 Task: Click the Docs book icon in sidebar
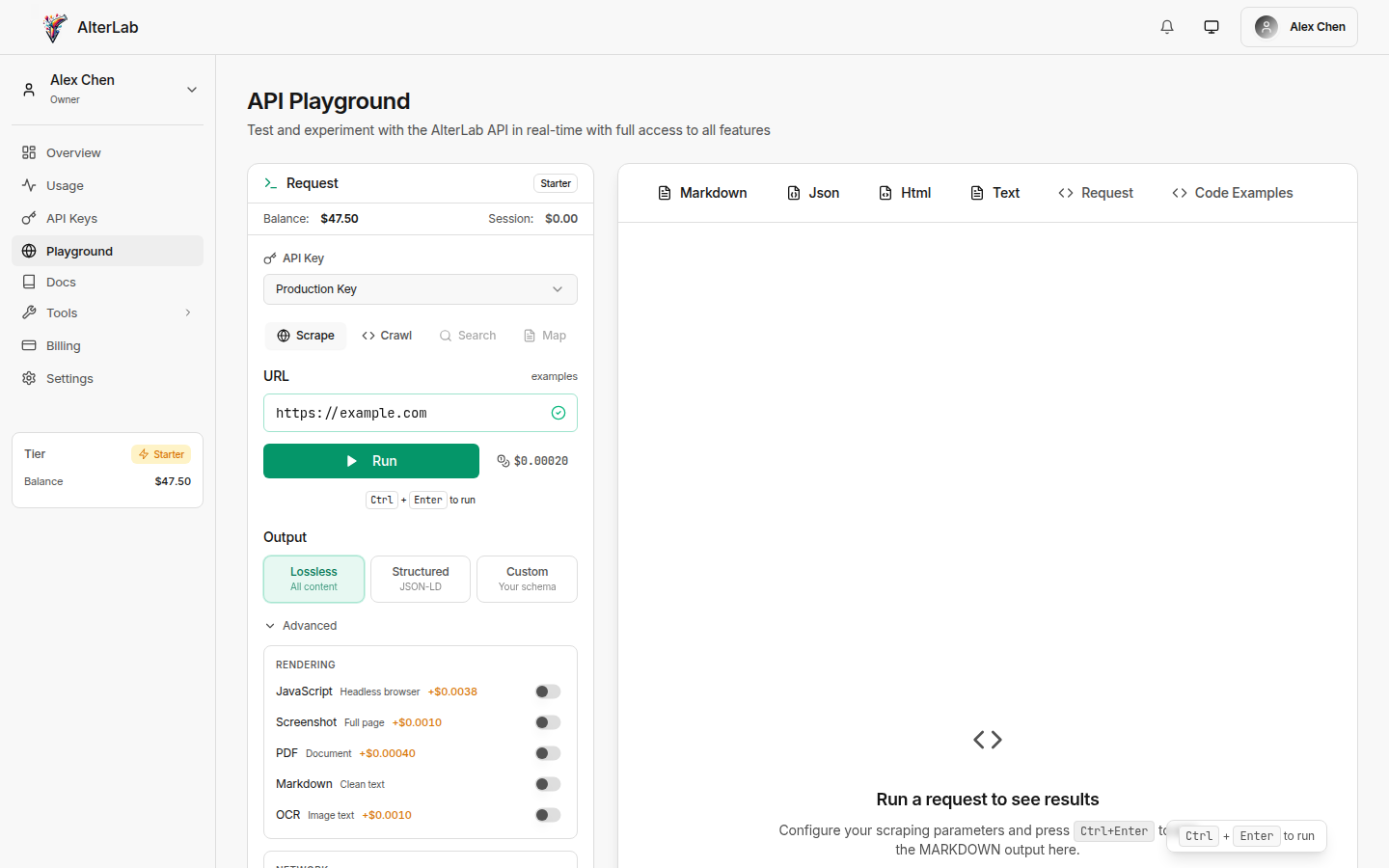point(29,282)
